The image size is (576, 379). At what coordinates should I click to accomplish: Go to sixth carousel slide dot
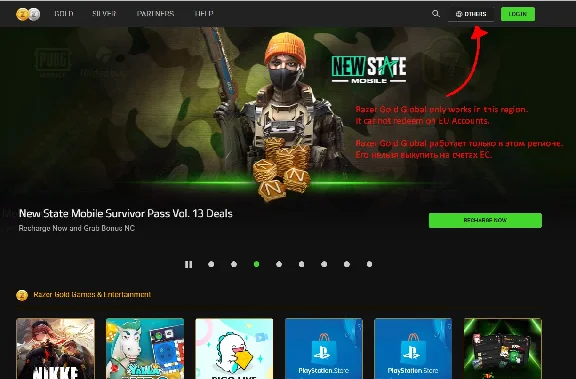click(324, 264)
